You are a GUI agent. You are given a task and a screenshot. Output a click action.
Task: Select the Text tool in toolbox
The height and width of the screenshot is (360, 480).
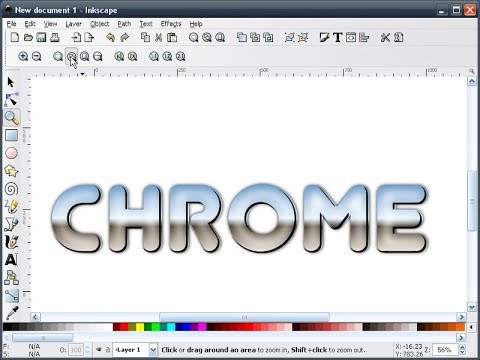pos(11,259)
